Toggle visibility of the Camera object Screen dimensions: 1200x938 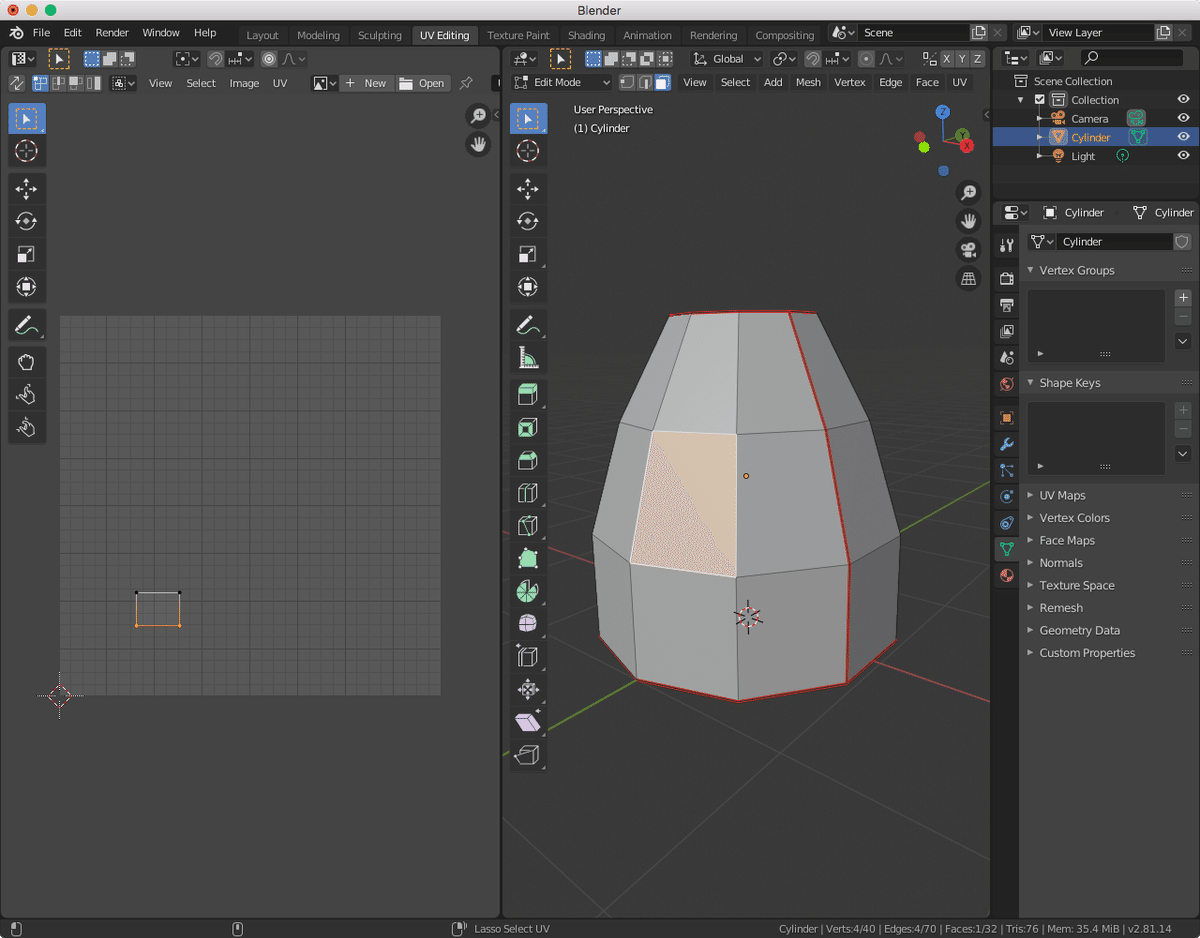click(1183, 118)
